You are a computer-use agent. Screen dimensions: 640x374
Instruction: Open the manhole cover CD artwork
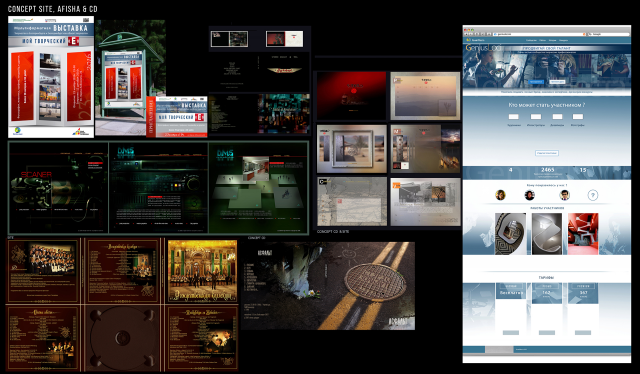click(328, 286)
